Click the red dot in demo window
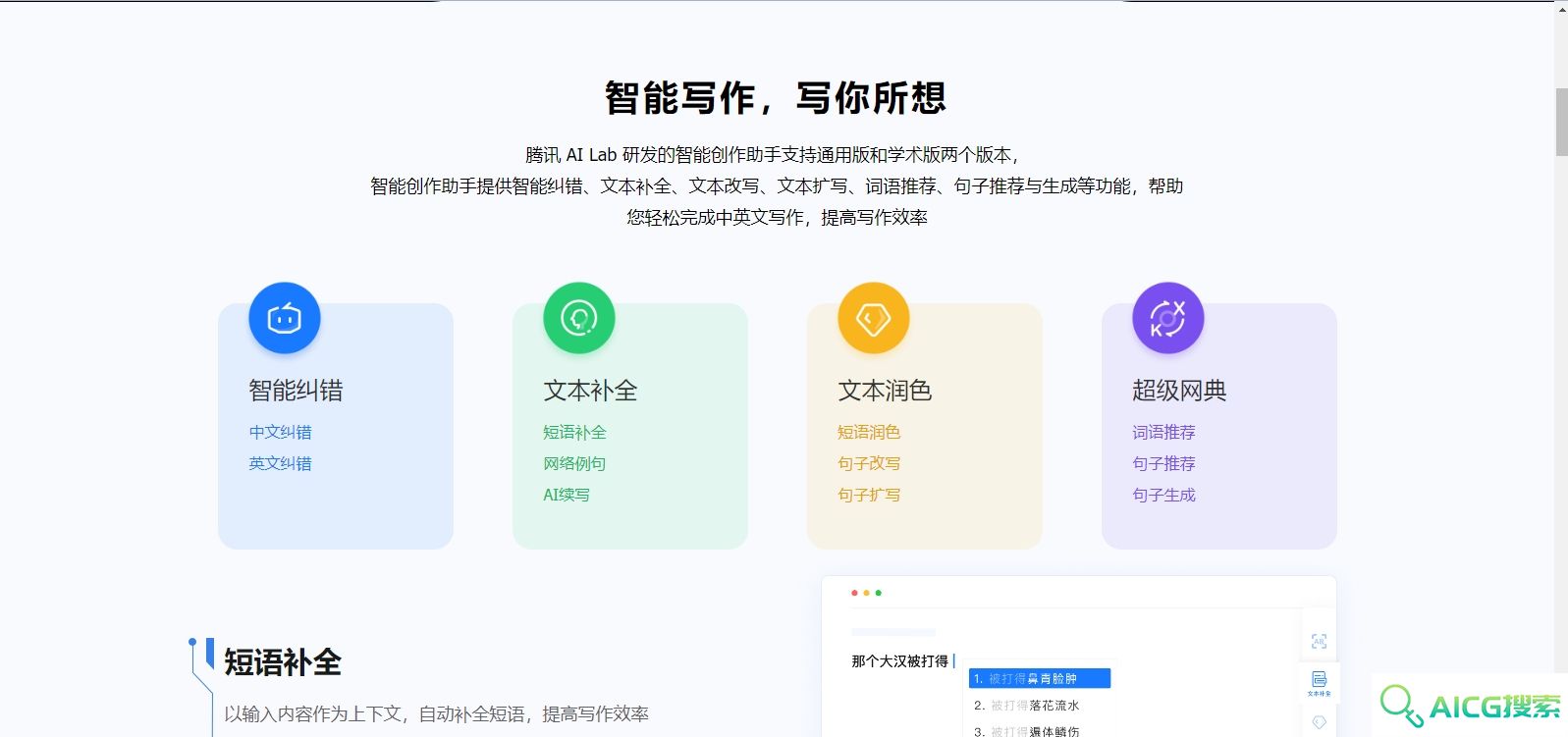 coord(854,593)
